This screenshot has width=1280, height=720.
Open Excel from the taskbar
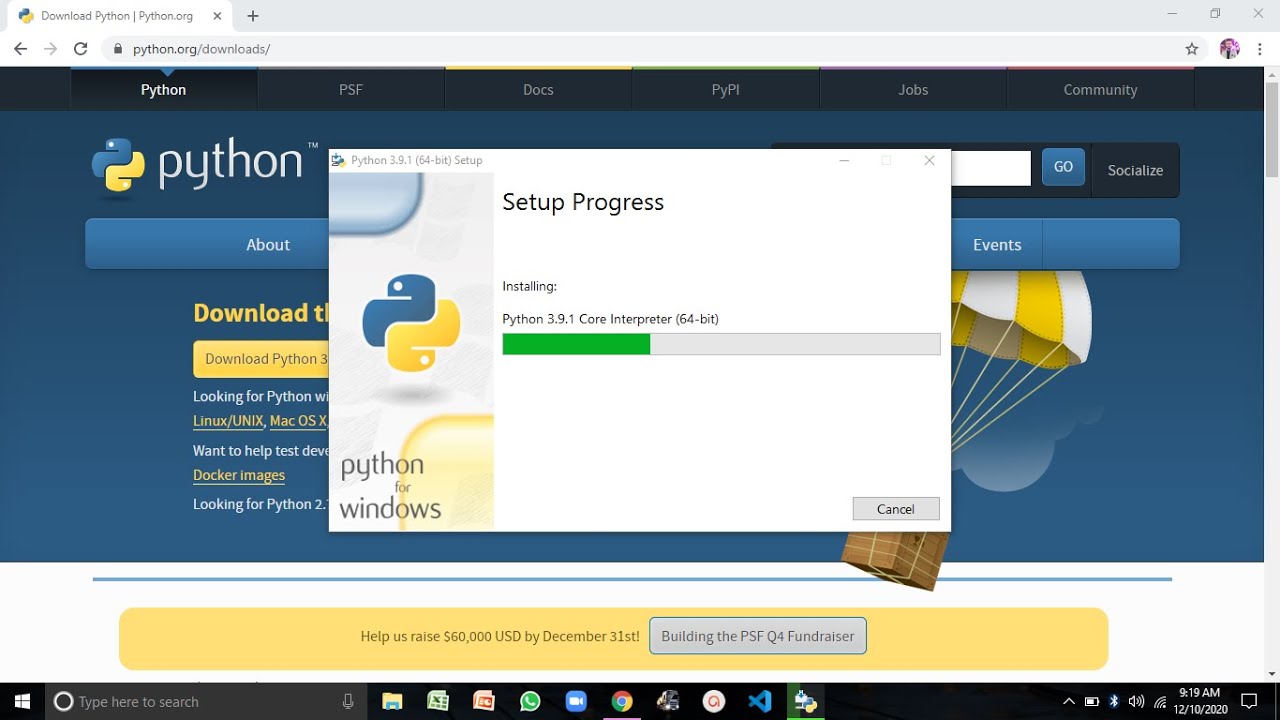pyautogui.click(x=438, y=701)
